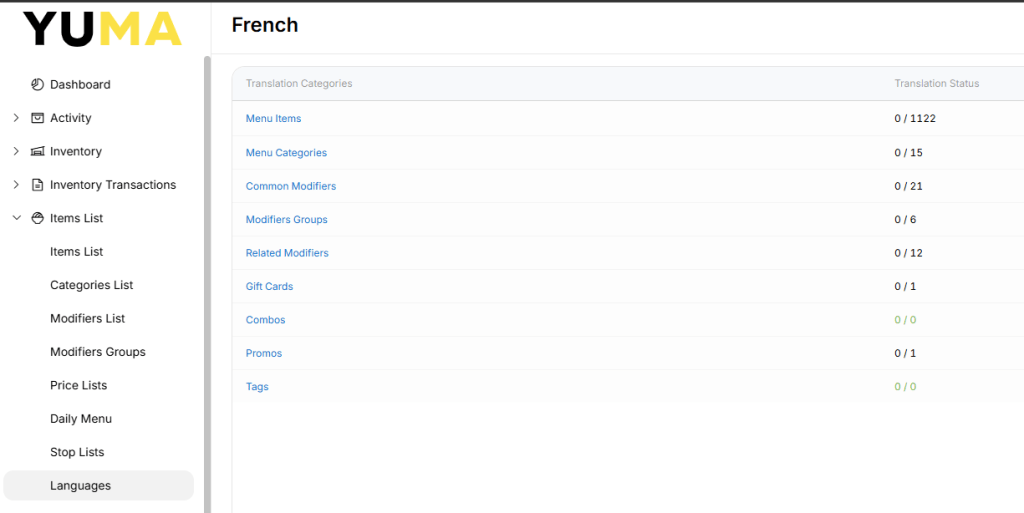Click the YUMA logo
Viewport: 1024px width, 513px height.
pos(103,29)
